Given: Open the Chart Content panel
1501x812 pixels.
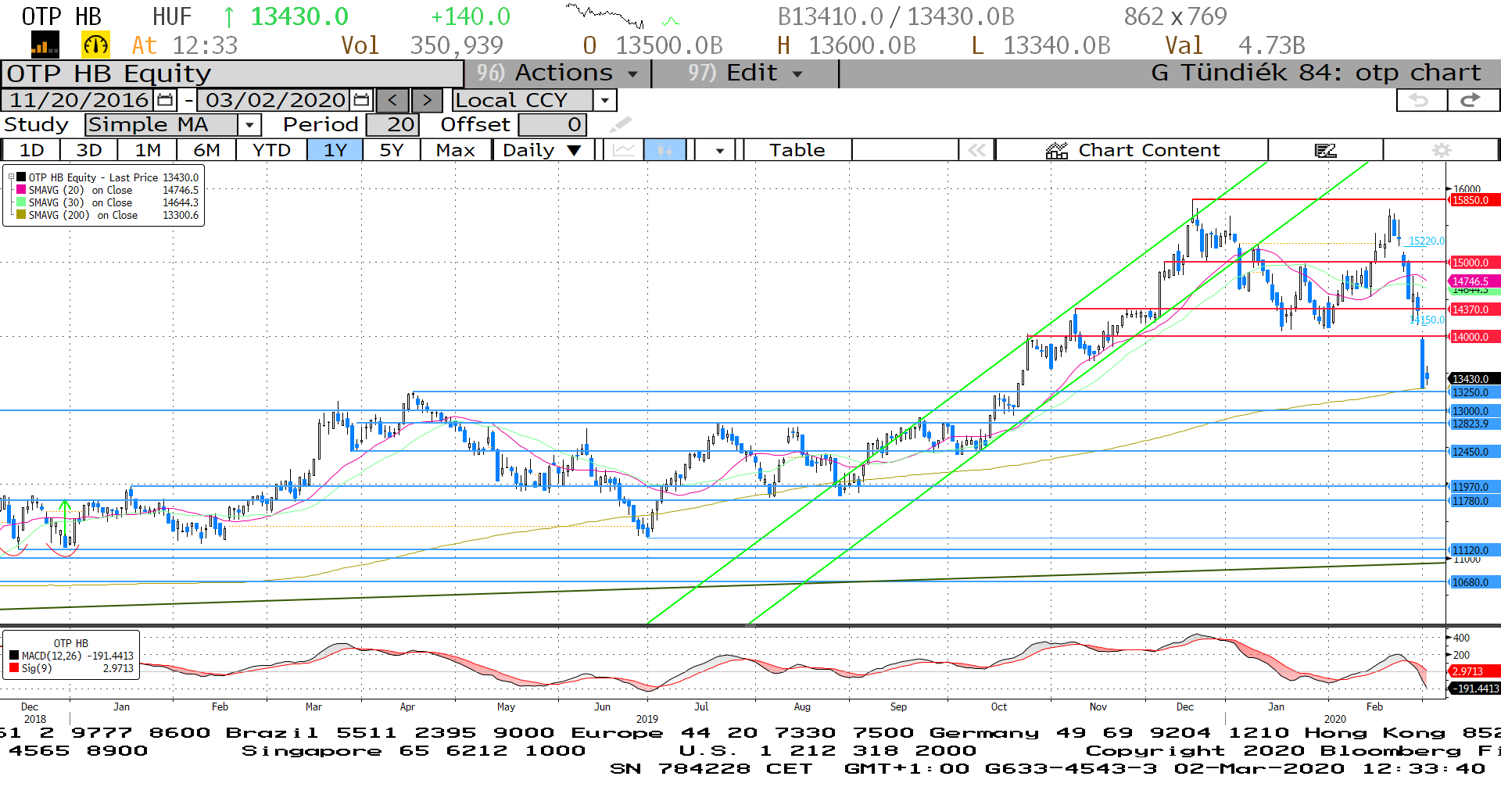Looking at the screenshot, I should coord(1132,150).
